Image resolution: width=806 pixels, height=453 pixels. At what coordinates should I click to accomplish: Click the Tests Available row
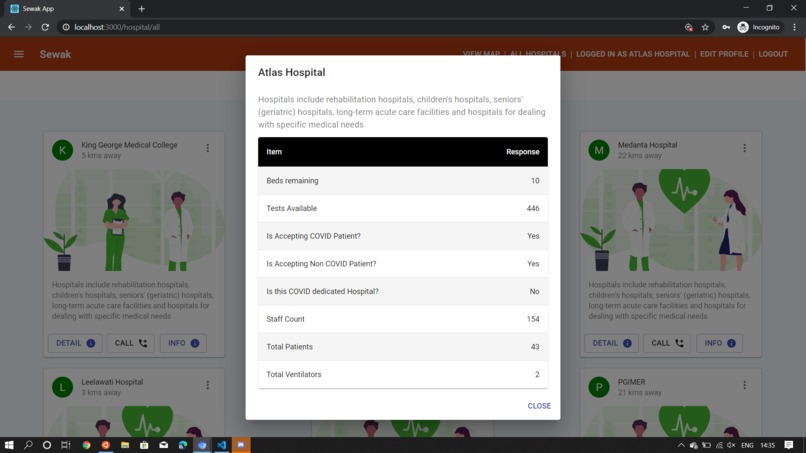tap(402, 208)
